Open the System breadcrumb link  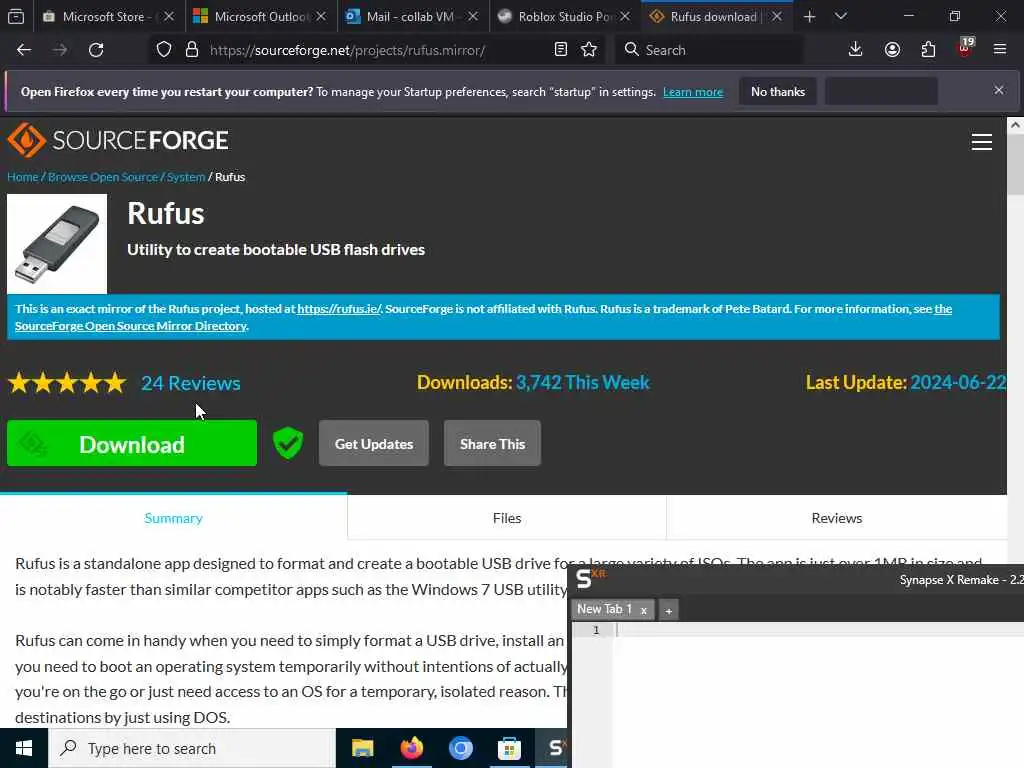(x=185, y=177)
